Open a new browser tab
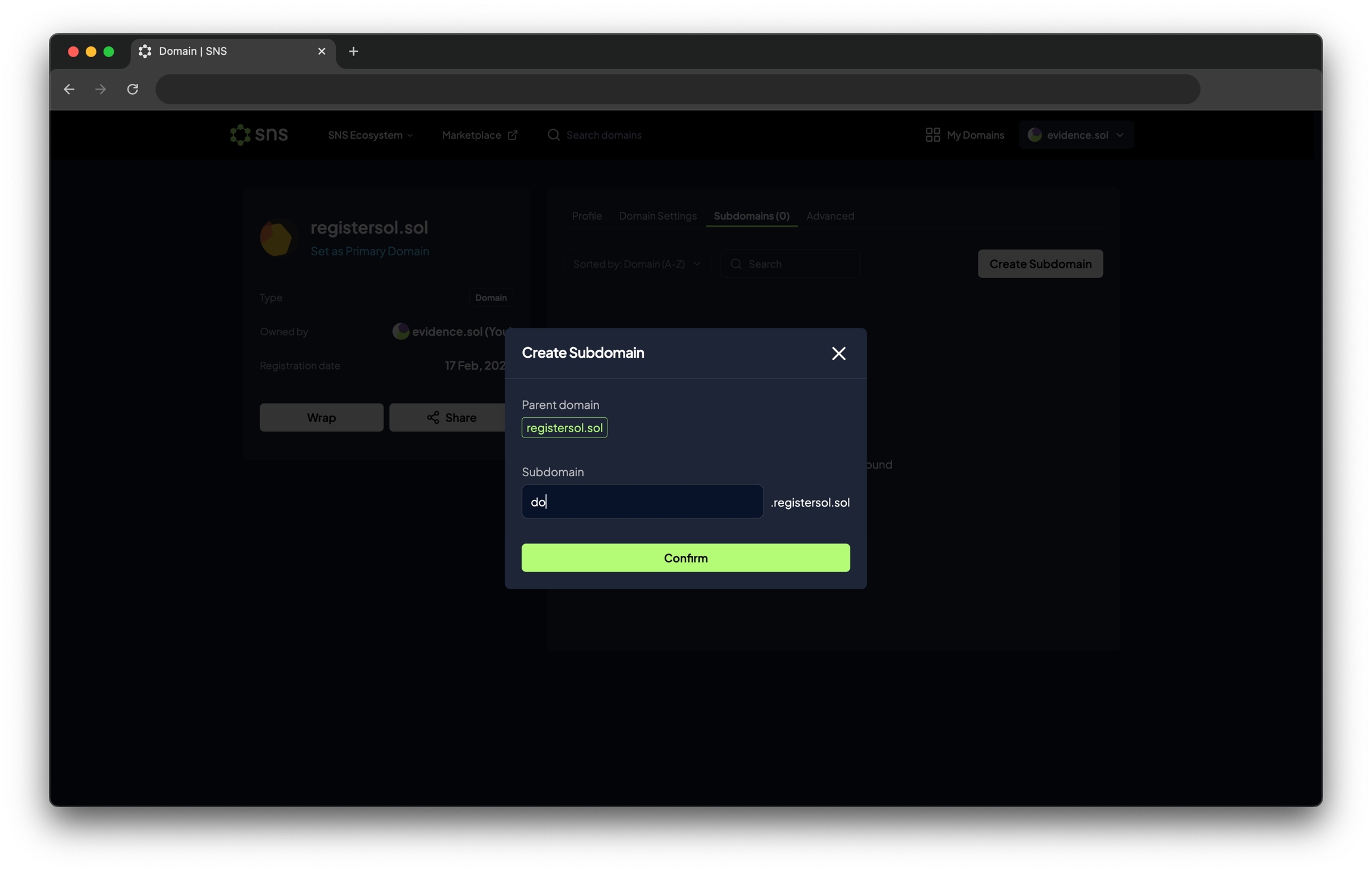 pos(353,51)
